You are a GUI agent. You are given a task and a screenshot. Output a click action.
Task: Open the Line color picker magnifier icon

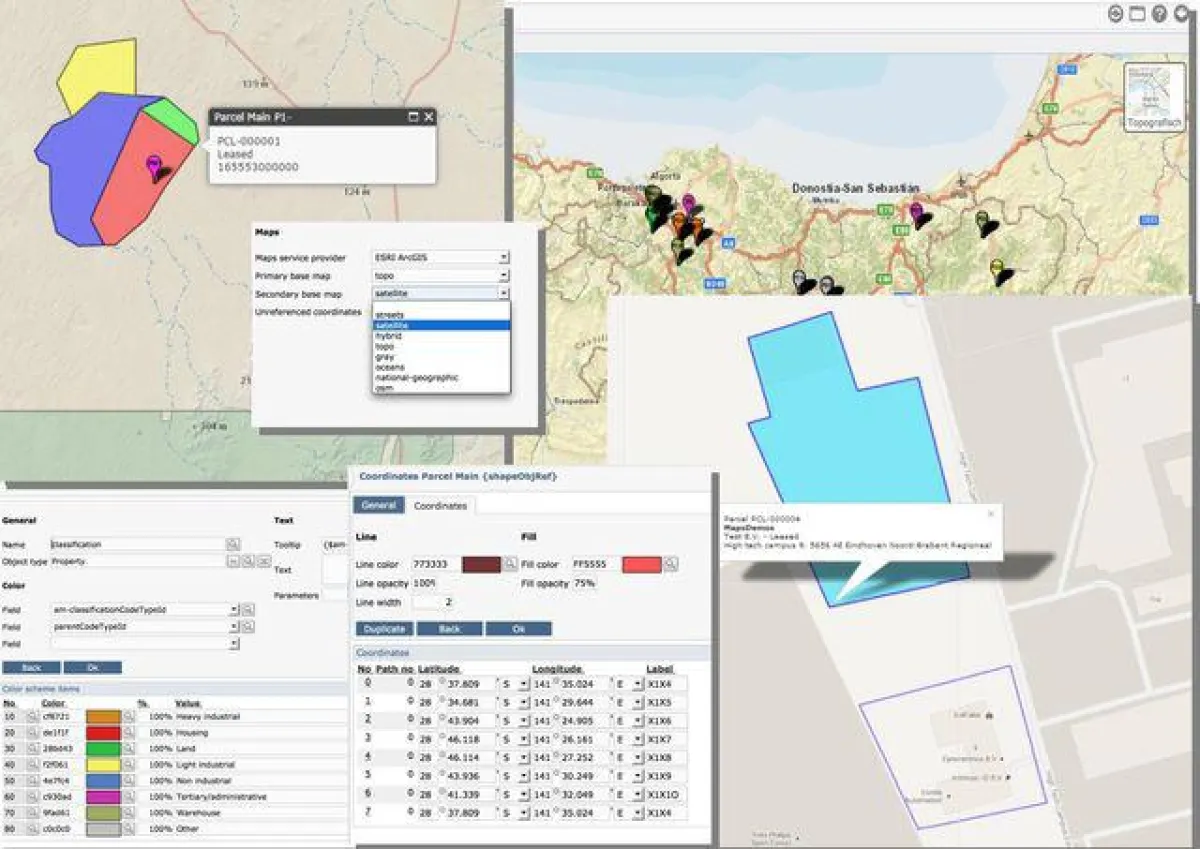point(511,564)
